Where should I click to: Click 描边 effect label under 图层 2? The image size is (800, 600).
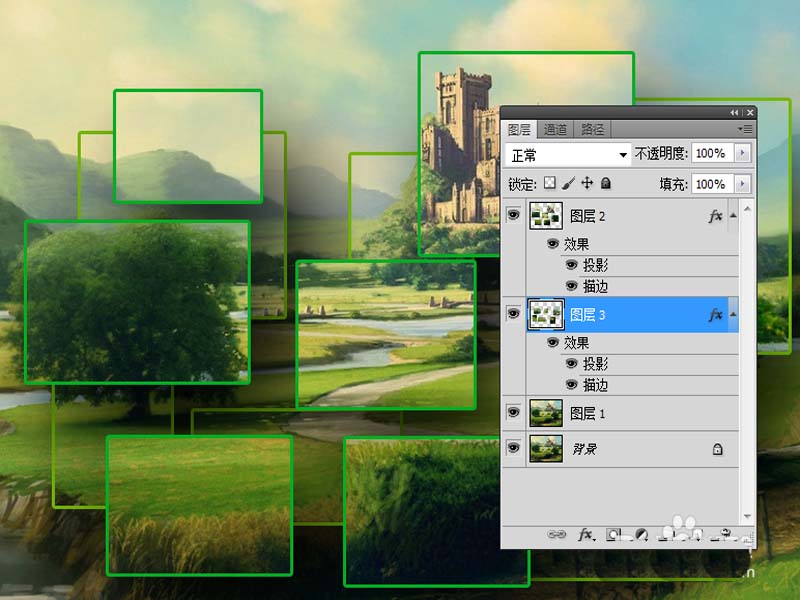click(595, 286)
